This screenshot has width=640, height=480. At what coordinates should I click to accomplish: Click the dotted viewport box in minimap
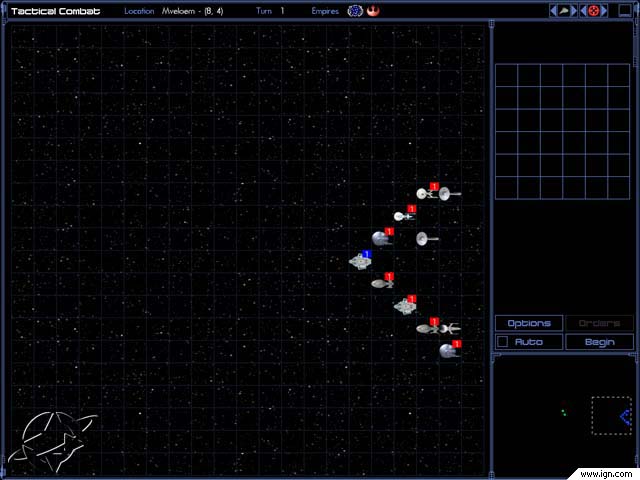point(610,415)
